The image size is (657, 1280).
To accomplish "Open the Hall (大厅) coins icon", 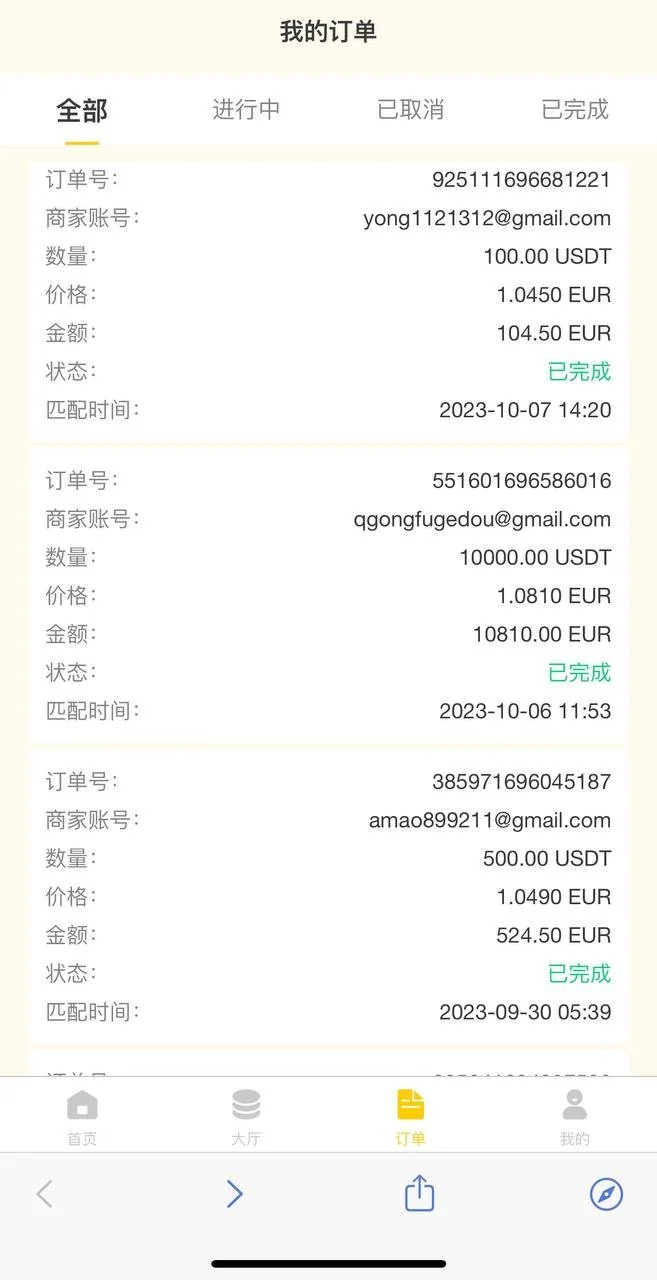I will point(246,1106).
